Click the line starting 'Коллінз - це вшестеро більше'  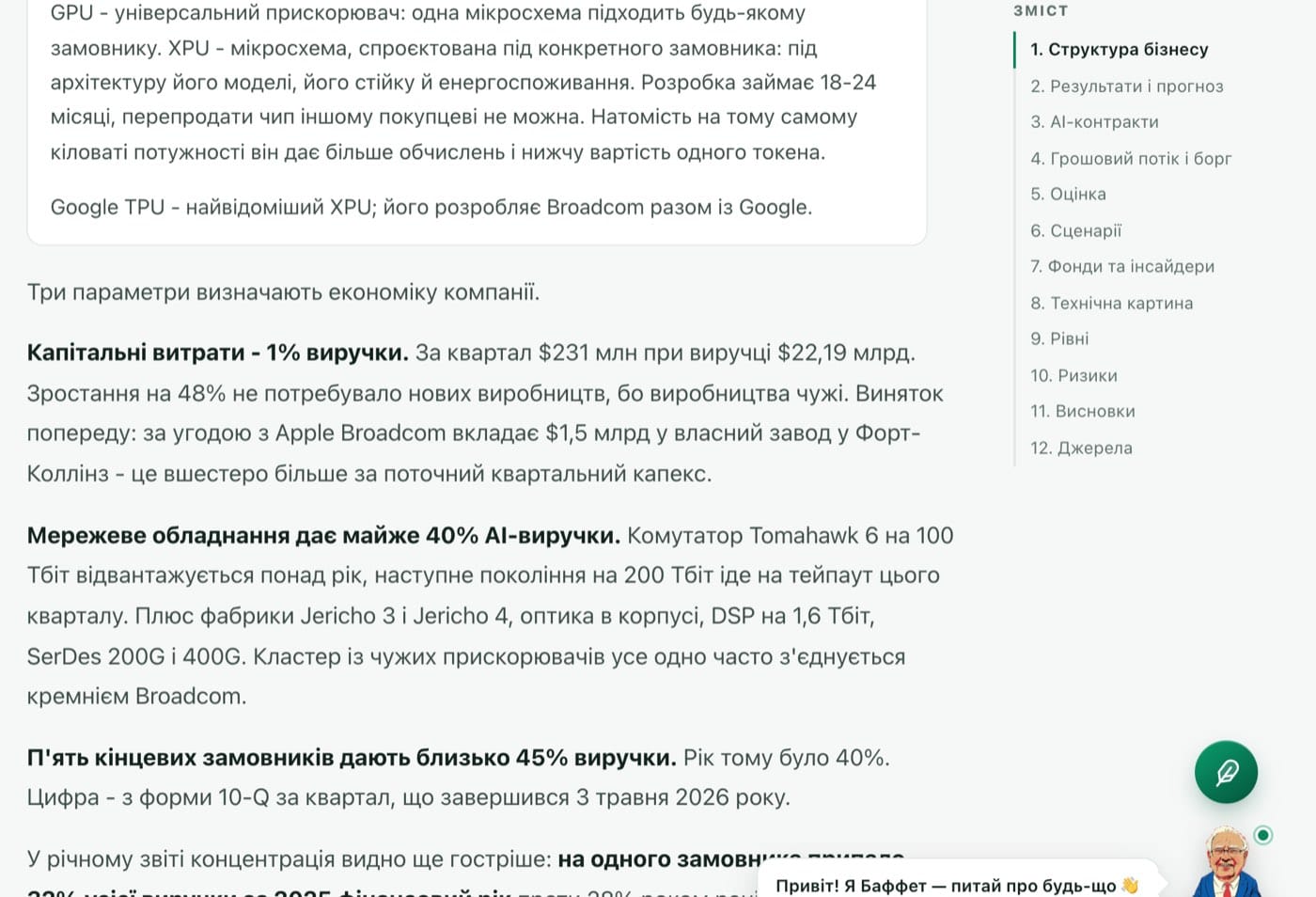pos(369,474)
